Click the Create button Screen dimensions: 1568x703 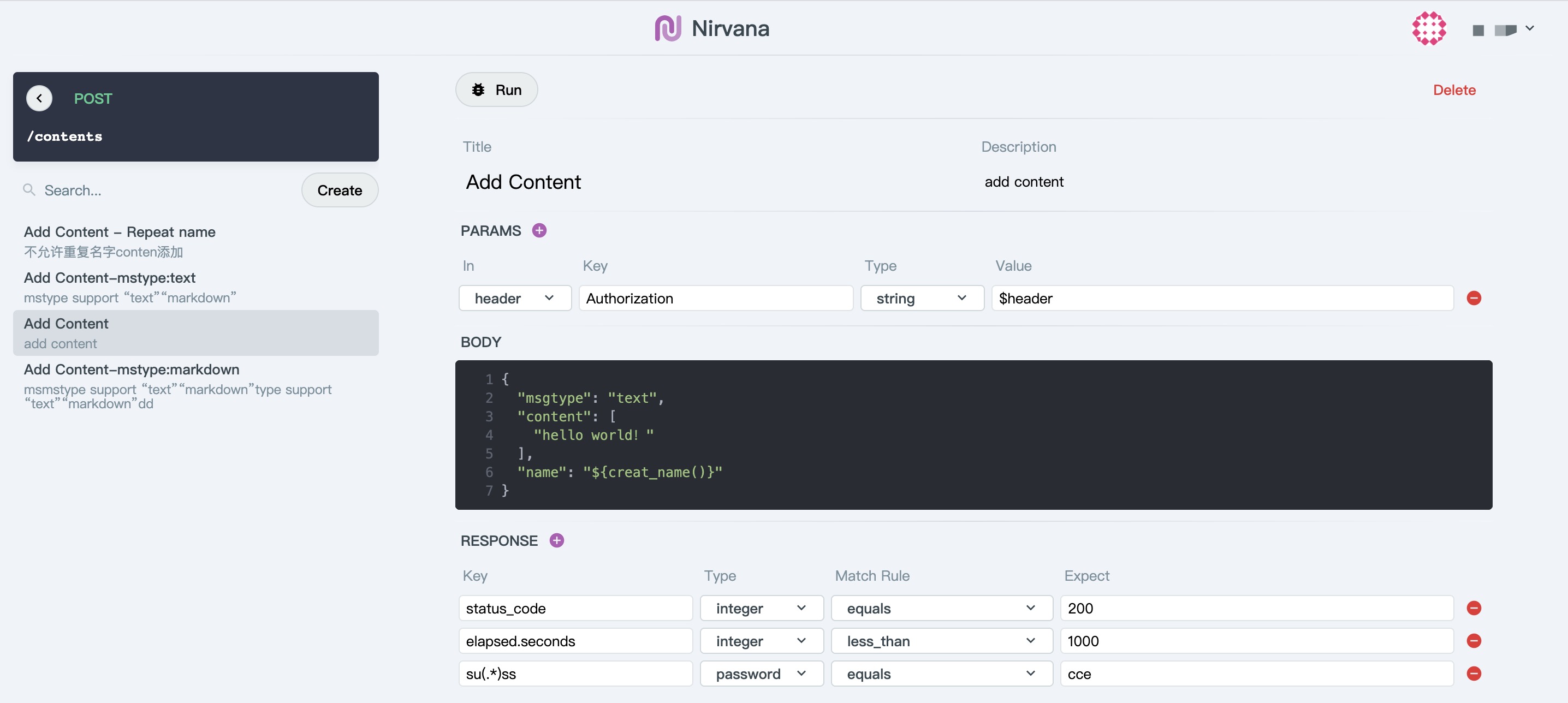point(339,190)
